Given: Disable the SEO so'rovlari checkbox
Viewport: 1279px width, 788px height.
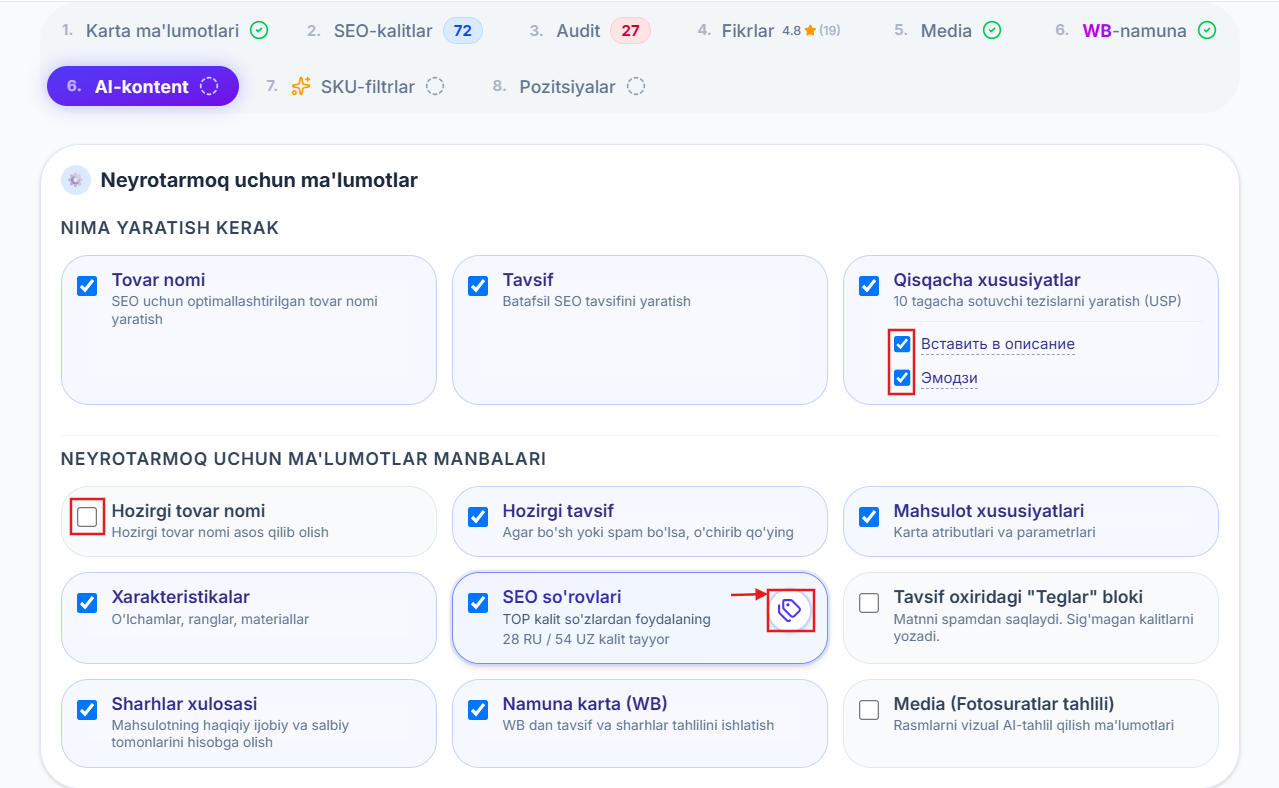Looking at the screenshot, I should [x=478, y=603].
